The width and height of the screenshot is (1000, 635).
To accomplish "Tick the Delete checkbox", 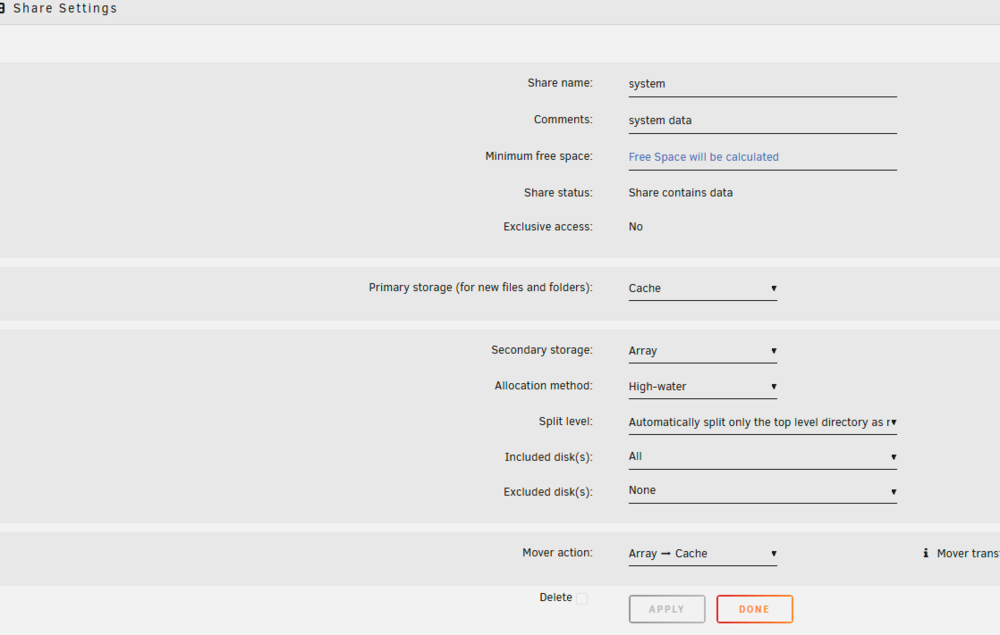I will (582, 599).
